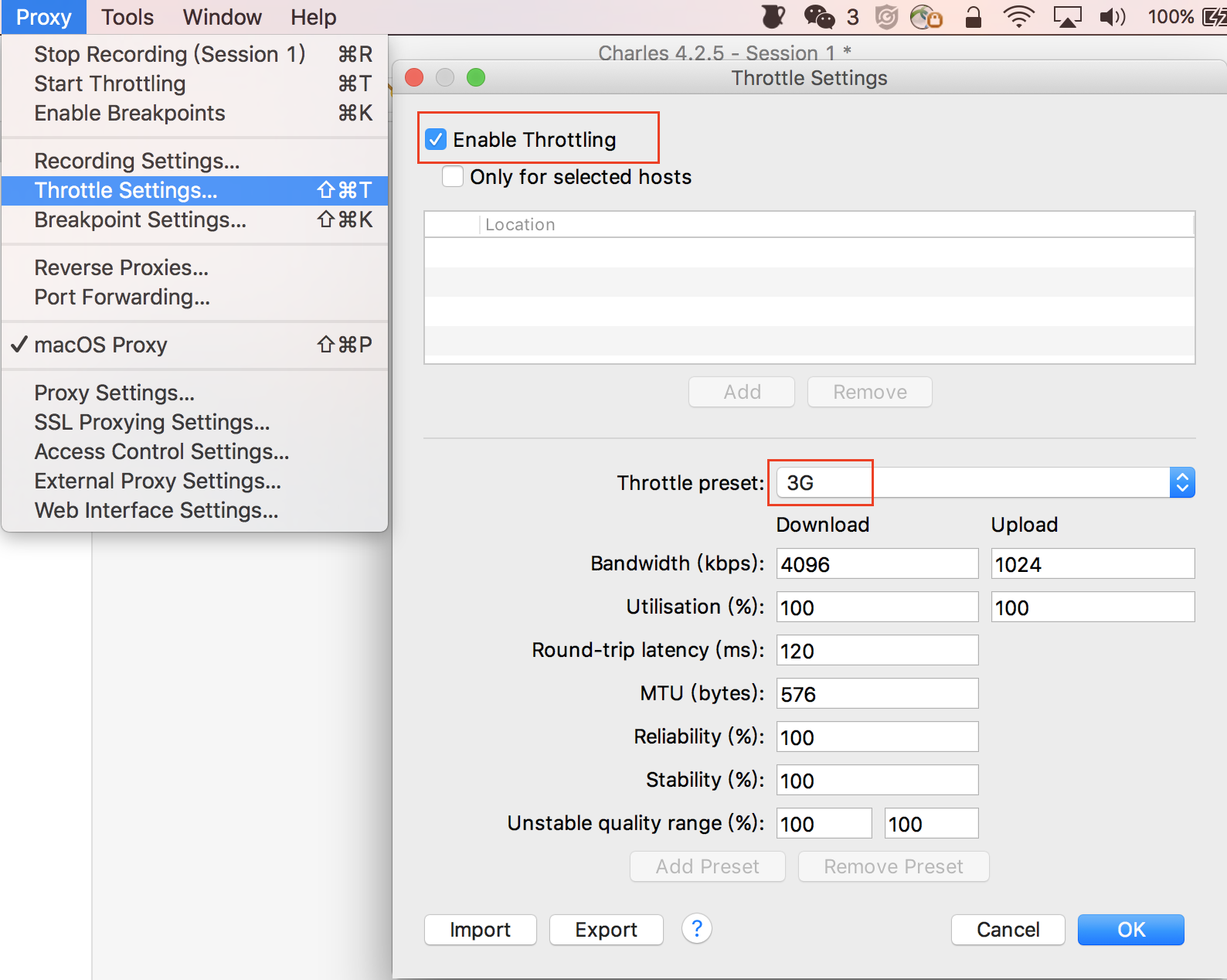Click the globe with lock icon in menu bar
Screen dimensions: 1227x980
pos(926,17)
